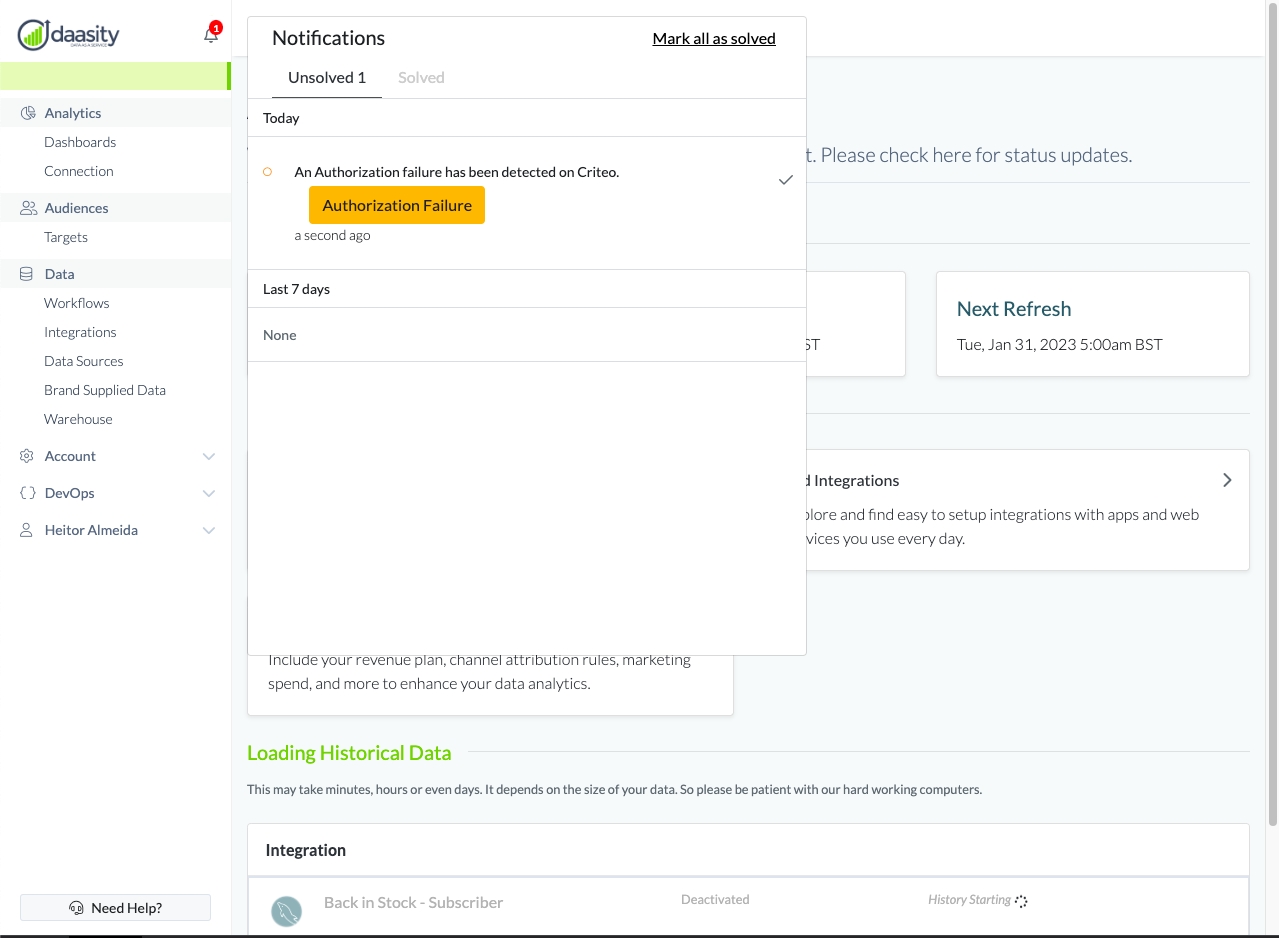Image resolution: width=1279 pixels, height=938 pixels.
Task: Click the orange unsolved status circle
Action: 267,172
